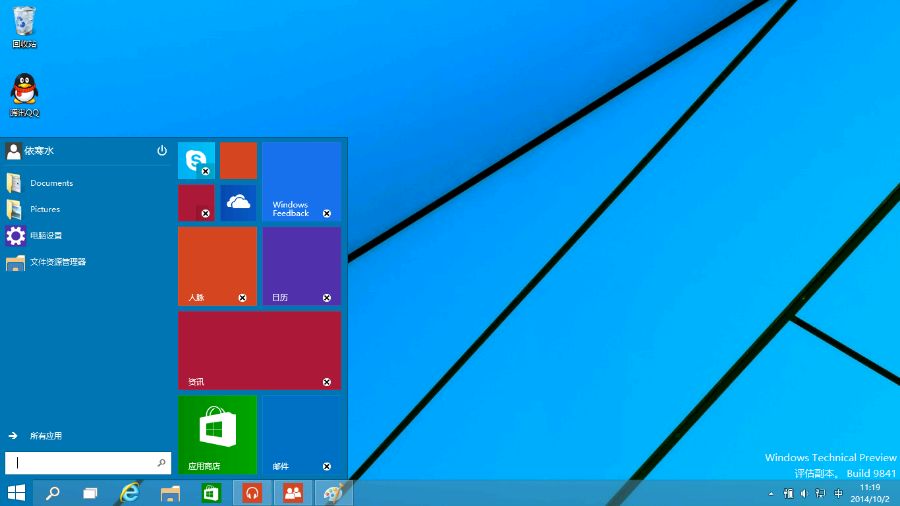
Task: Click the network tray icon
Action: (x=820, y=493)
